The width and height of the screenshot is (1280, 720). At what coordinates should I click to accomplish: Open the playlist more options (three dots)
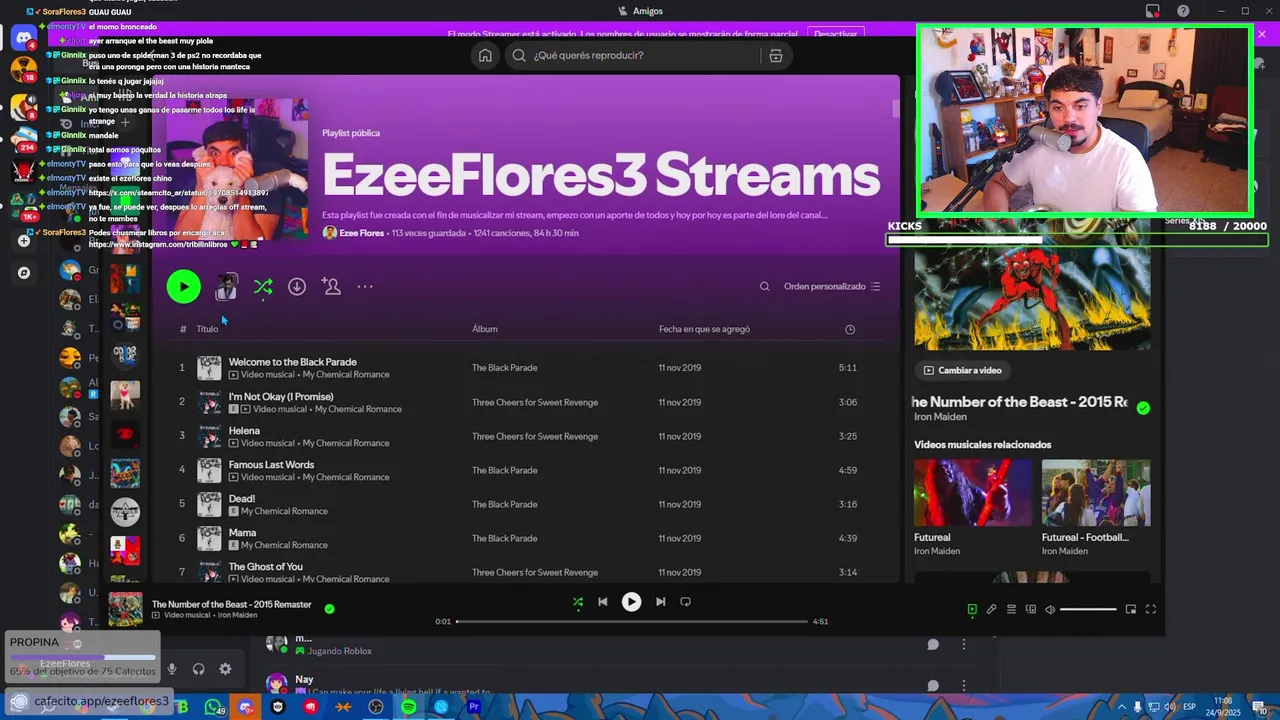tap(365, 287)
